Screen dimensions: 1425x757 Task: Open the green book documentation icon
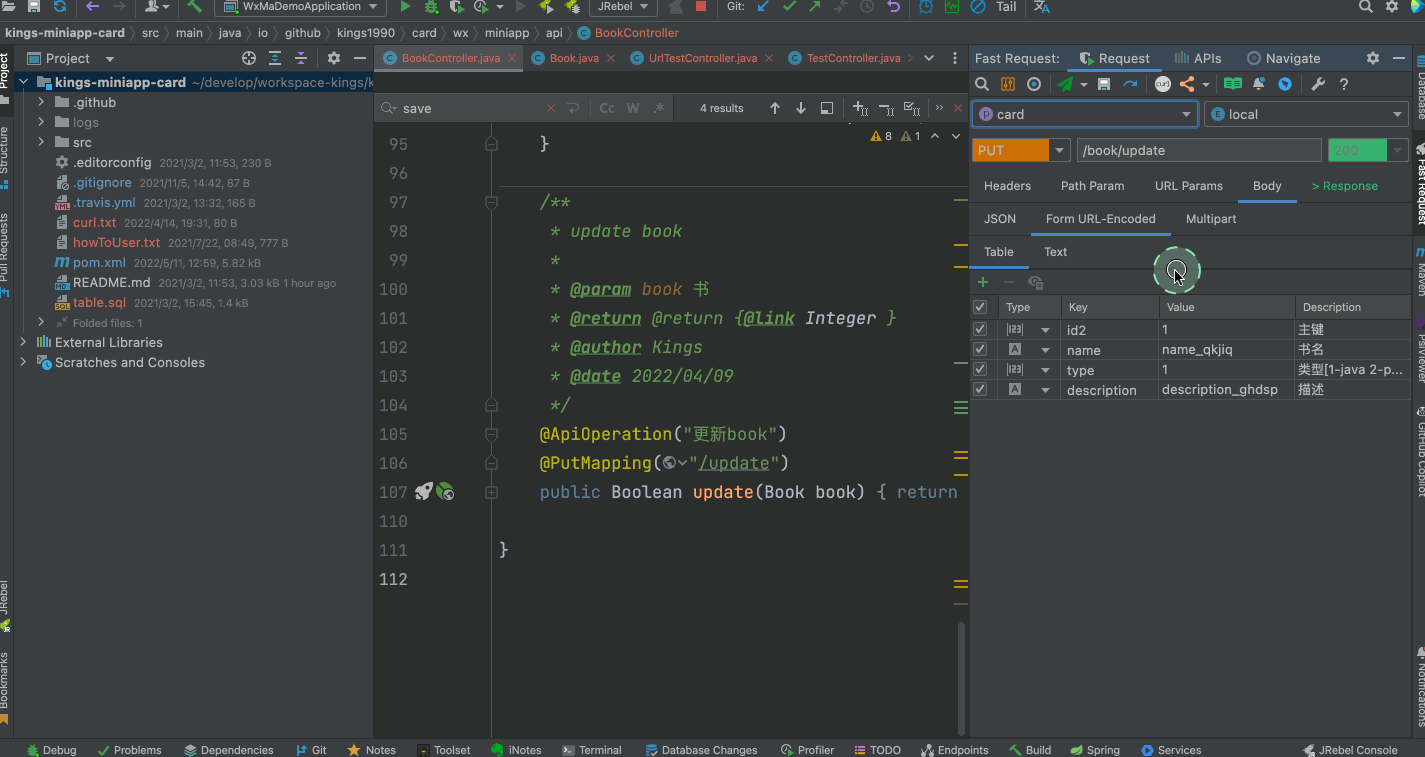pos(1233,85)
